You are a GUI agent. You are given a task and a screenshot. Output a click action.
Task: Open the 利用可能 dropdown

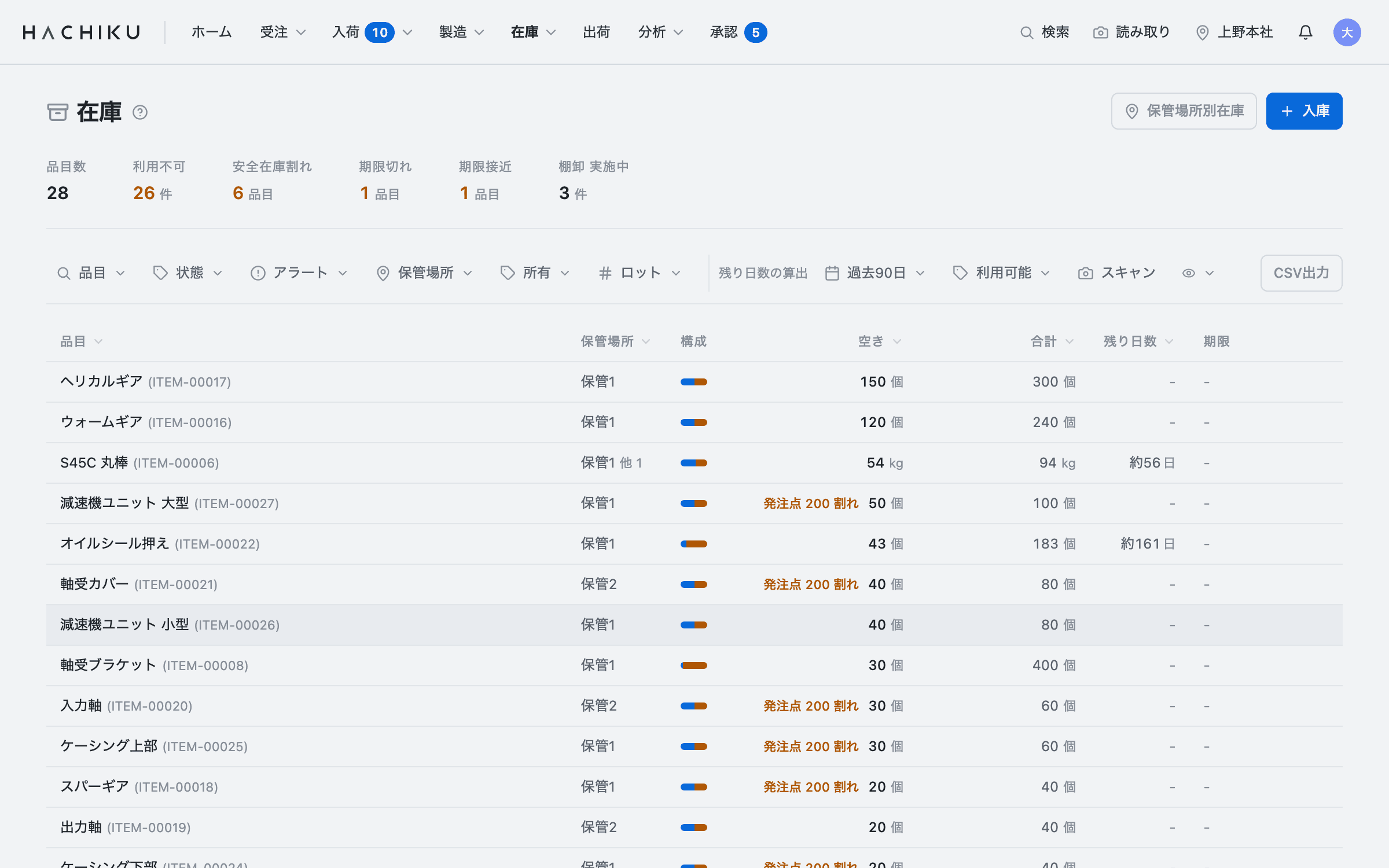(x=1001, y=273)
